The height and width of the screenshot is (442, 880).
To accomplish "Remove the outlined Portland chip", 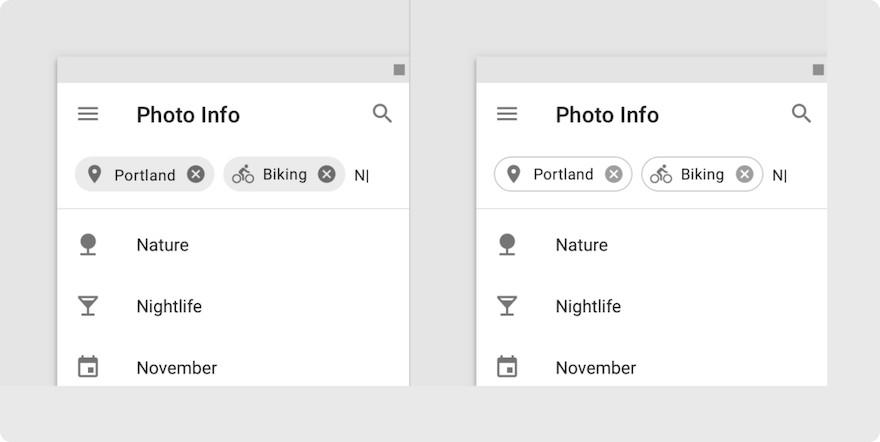I will pyautogui.click(x=614, y=174).
